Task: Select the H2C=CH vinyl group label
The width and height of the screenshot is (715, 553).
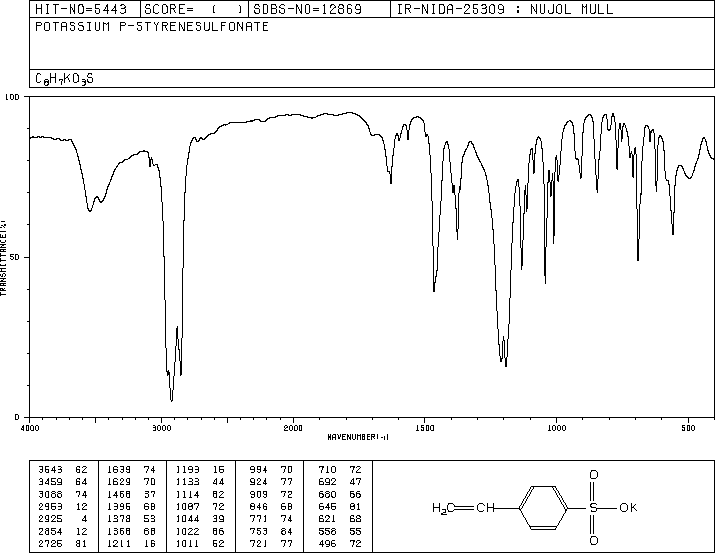Action: (464, 508)
